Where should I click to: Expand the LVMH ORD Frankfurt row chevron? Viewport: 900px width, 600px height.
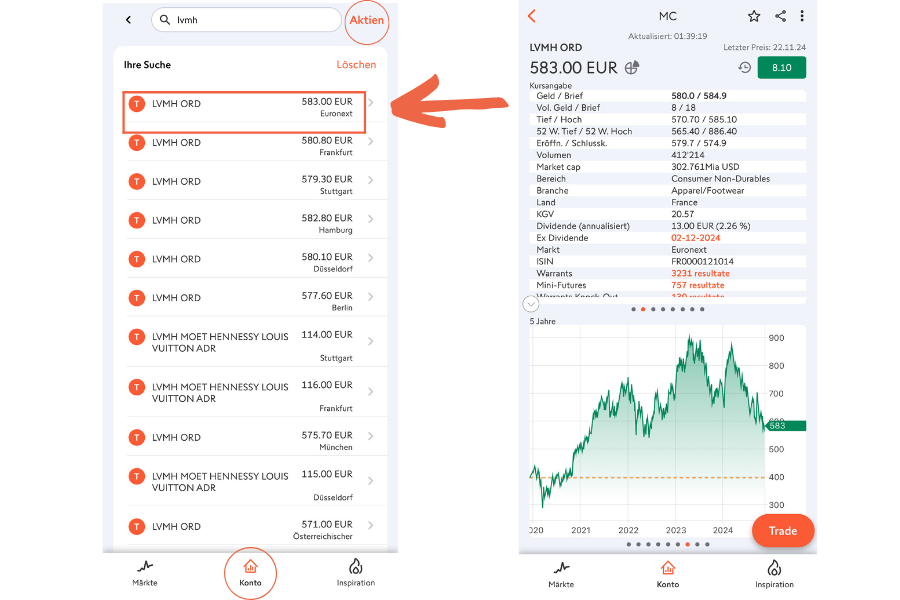tap(371, 141)
